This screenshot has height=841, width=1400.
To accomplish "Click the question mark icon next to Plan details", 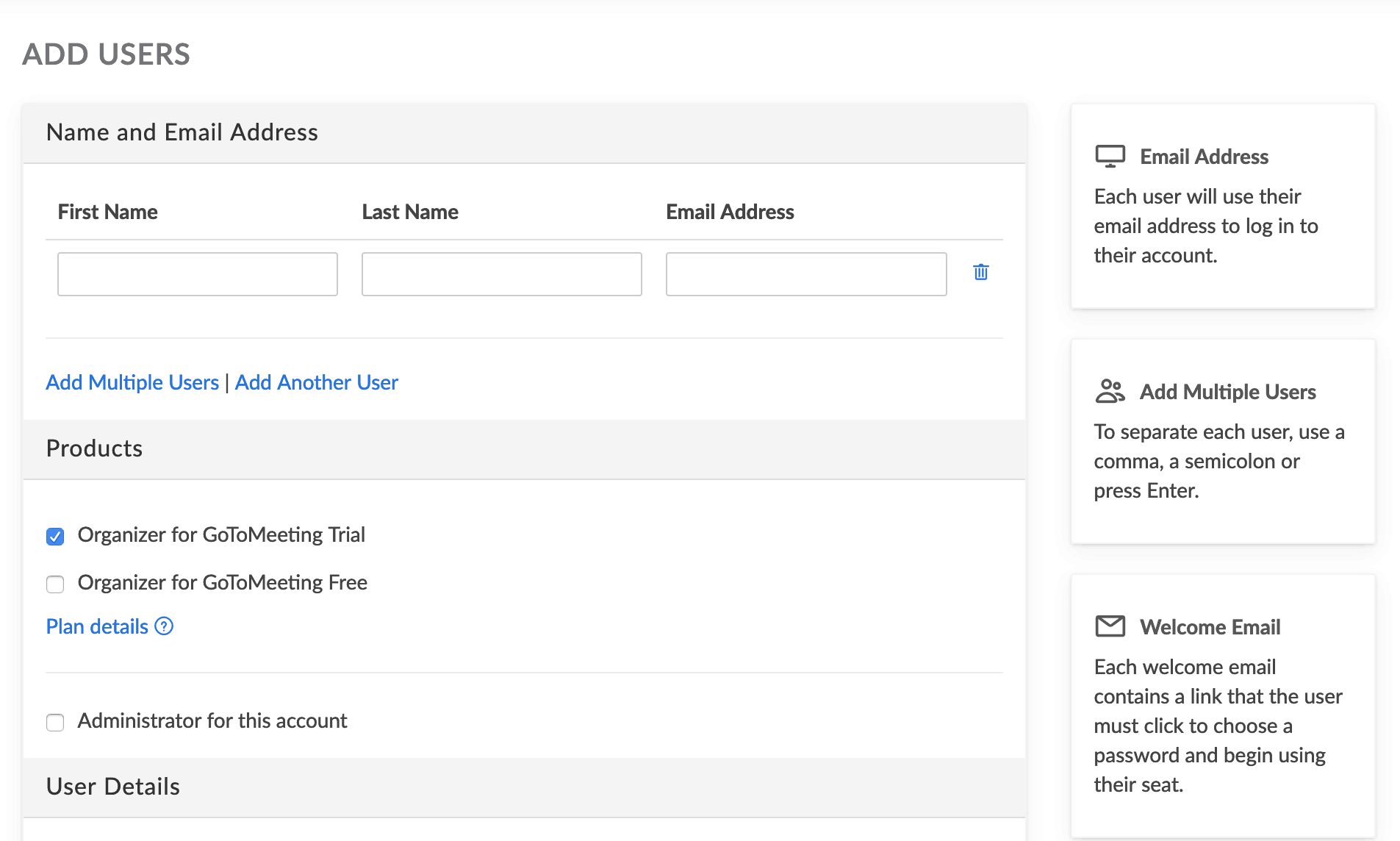I will 165,626.
